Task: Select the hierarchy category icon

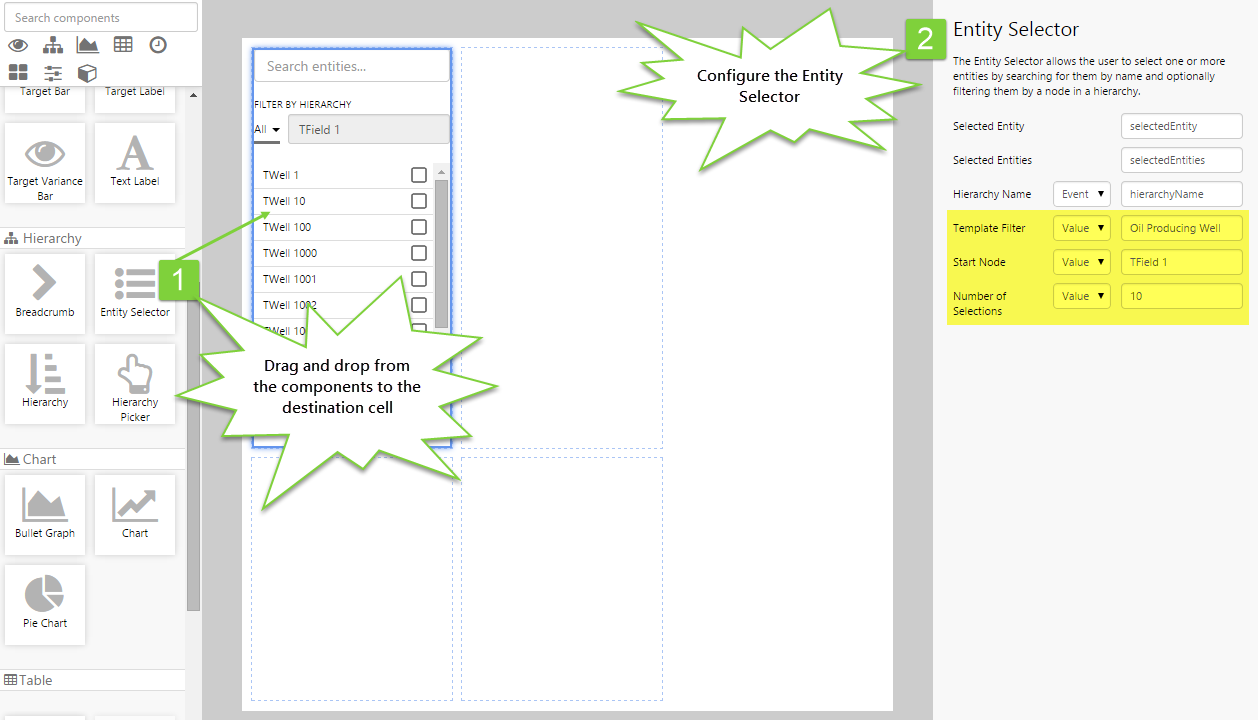Action: (53, 45)
